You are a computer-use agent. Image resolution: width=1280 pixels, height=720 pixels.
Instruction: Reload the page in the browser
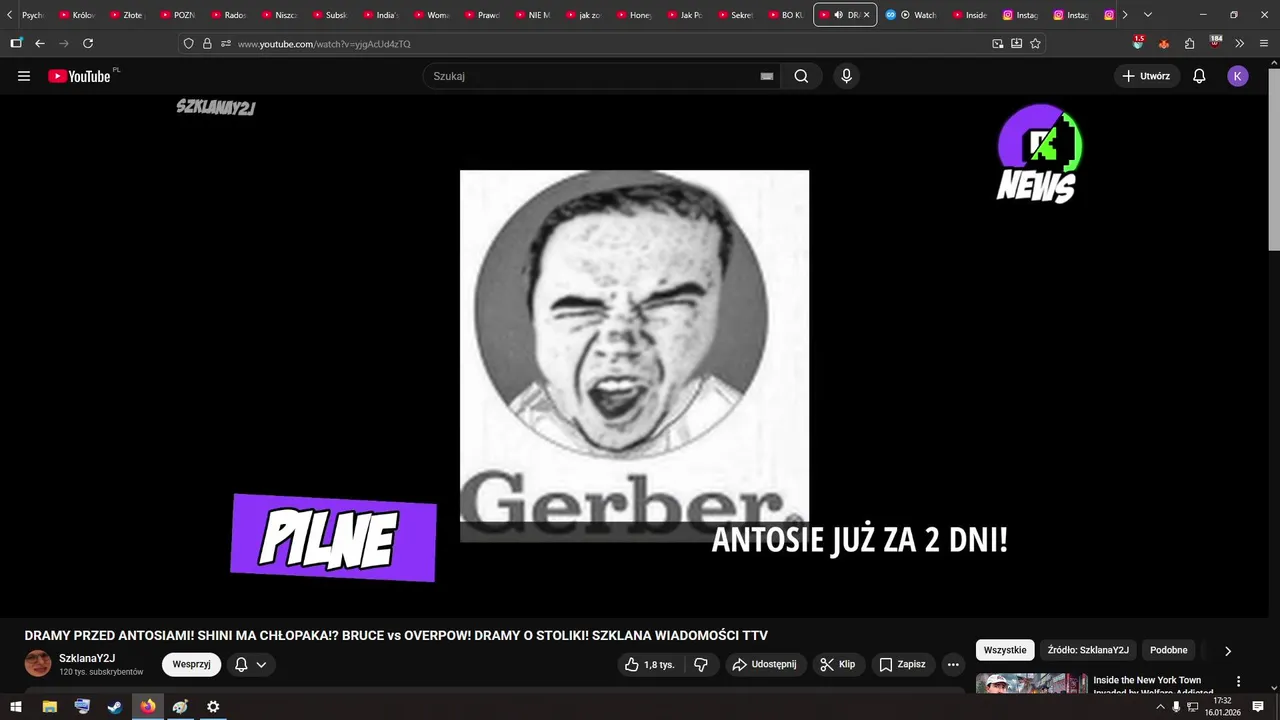(x=88, y=43)
